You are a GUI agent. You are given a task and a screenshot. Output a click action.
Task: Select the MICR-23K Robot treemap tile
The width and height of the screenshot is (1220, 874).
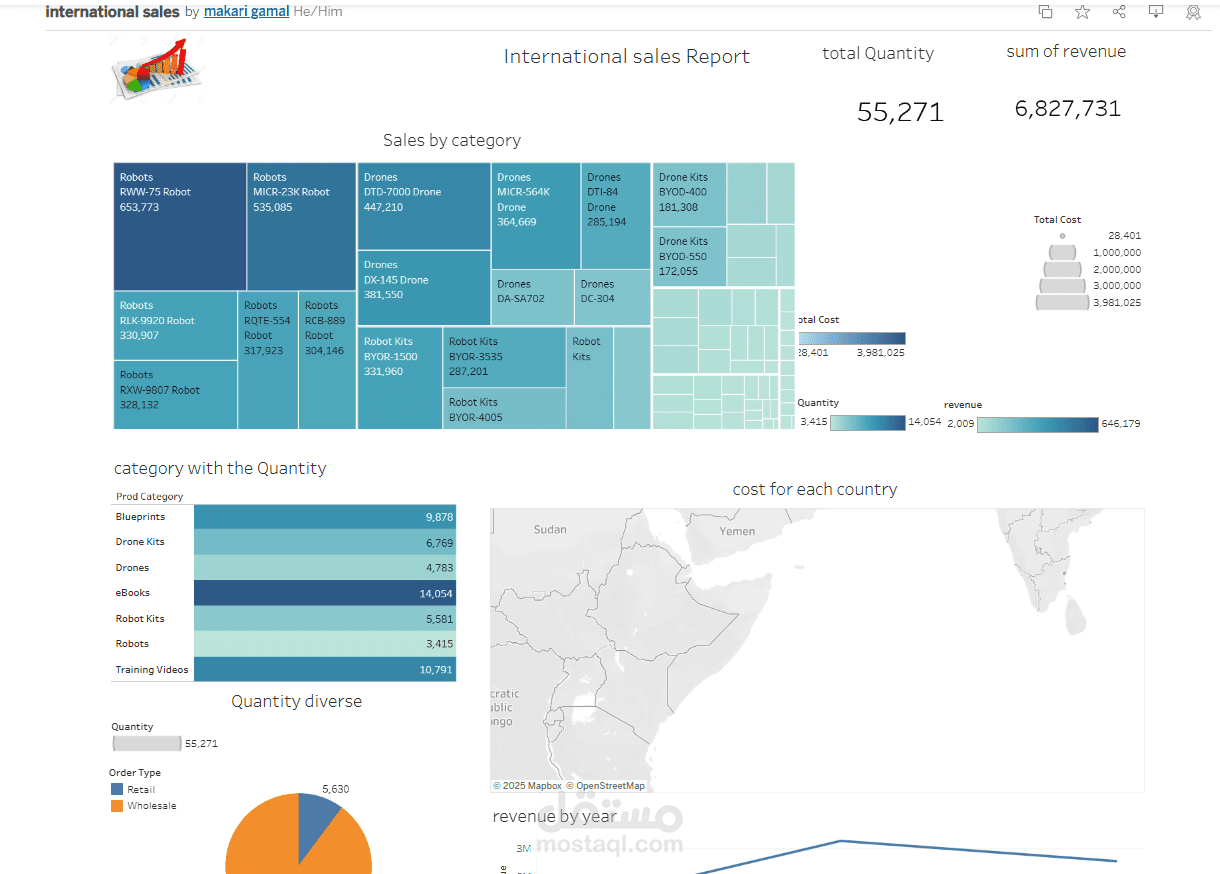[x=302, y=227]
